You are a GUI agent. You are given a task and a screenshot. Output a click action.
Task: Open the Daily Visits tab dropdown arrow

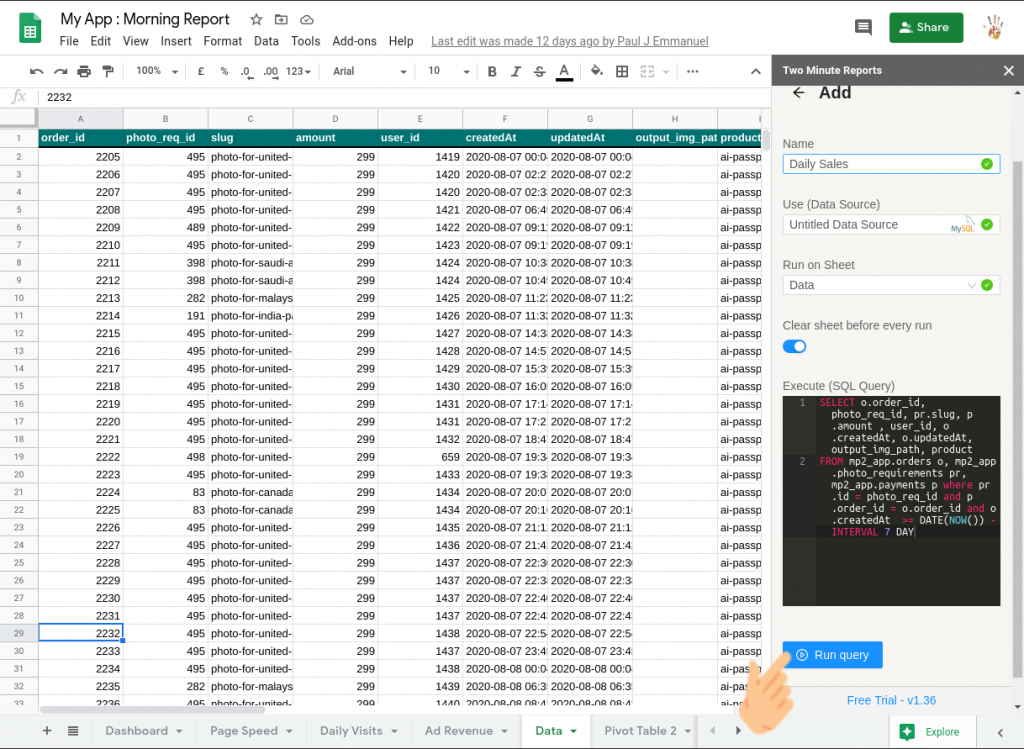tap(394, 731)
